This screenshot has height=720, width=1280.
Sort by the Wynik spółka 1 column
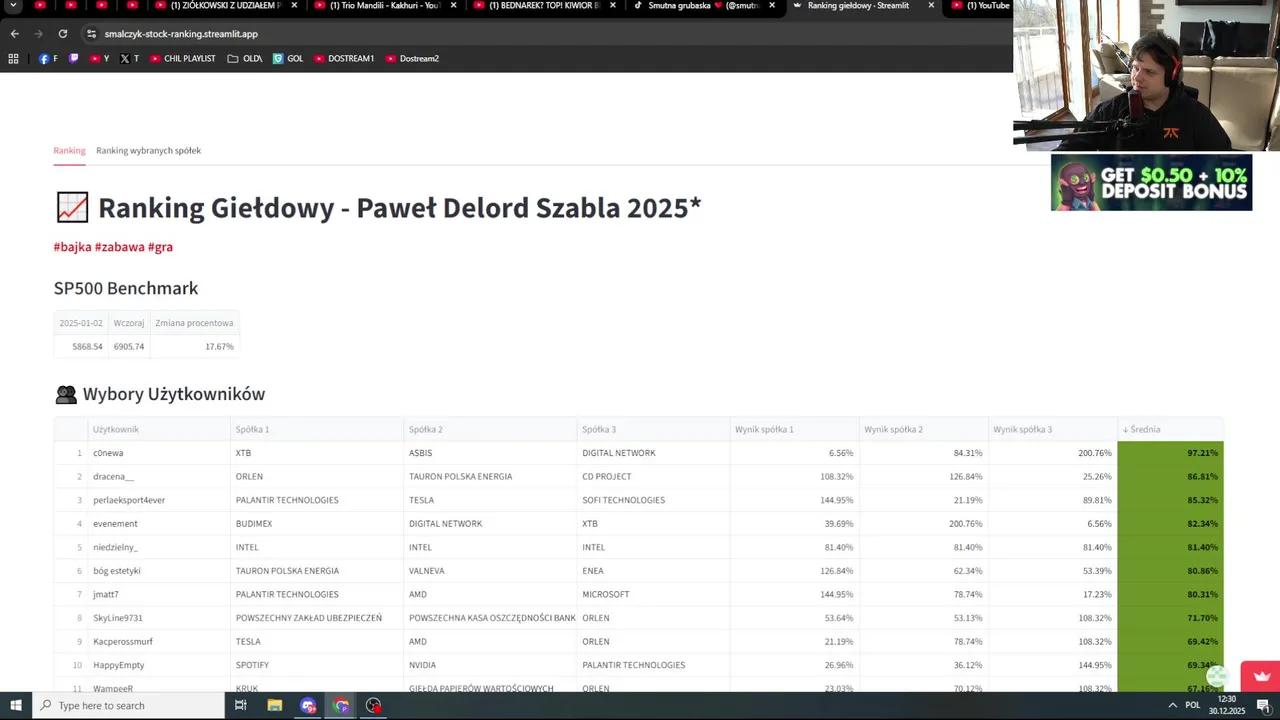pyautogui.click(x=794, y=429)
